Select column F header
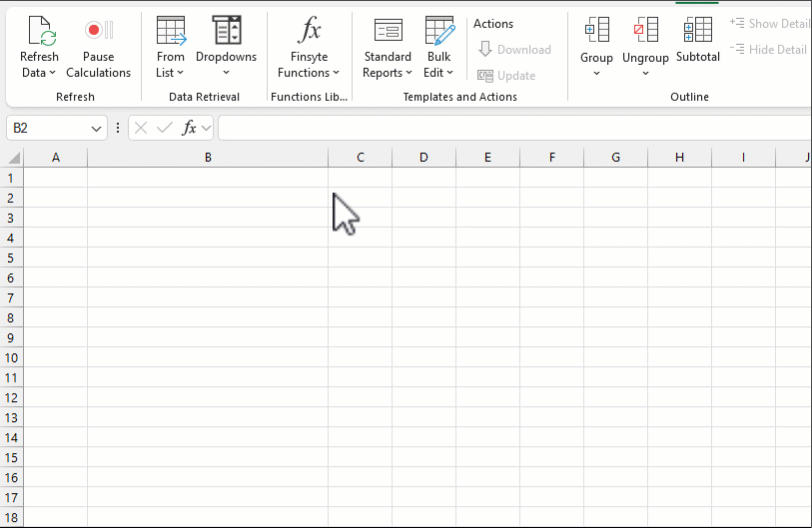Viewport: 812px width, 528px height. tap(552, 157)
